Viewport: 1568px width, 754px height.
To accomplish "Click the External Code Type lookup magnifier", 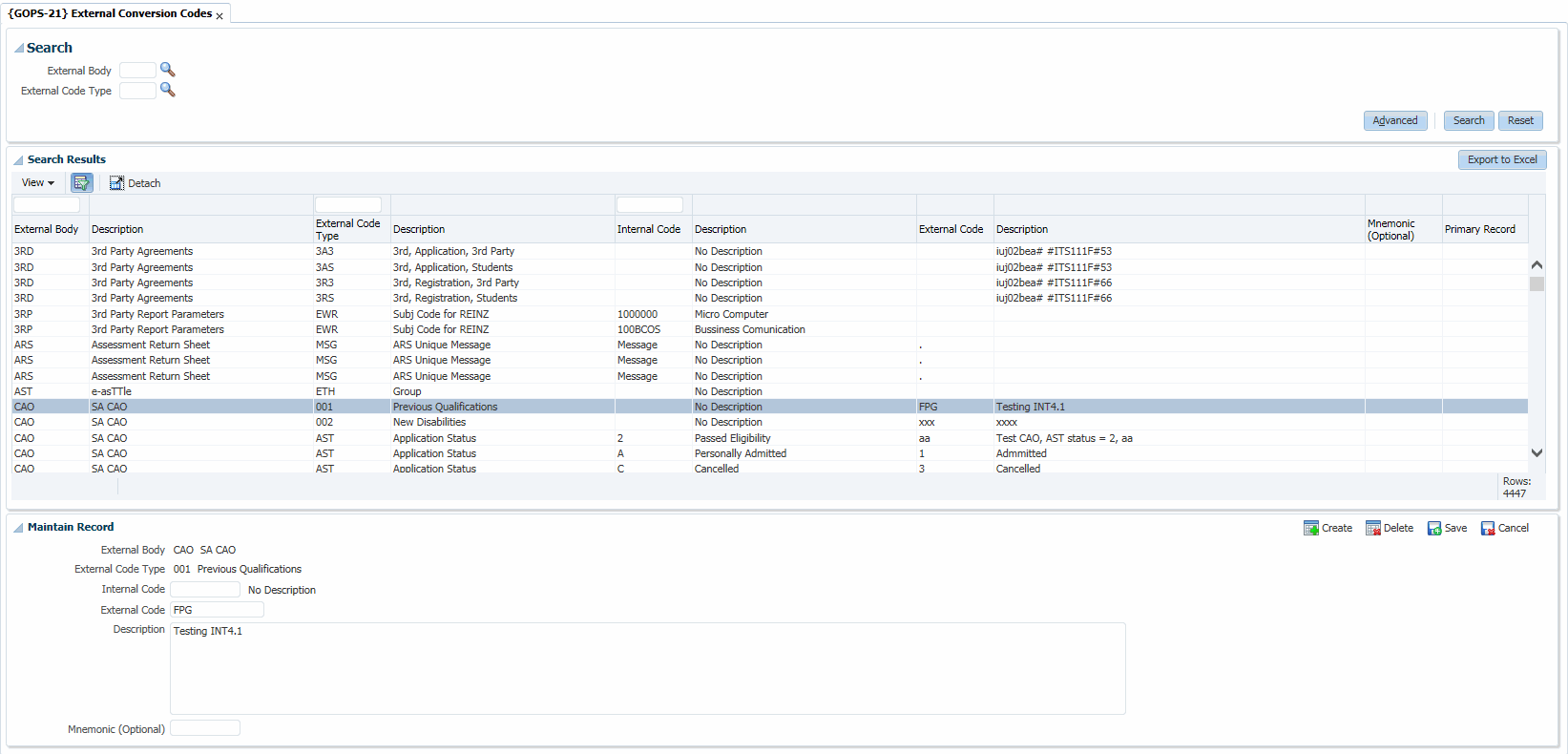I will [x=167, y=90].
